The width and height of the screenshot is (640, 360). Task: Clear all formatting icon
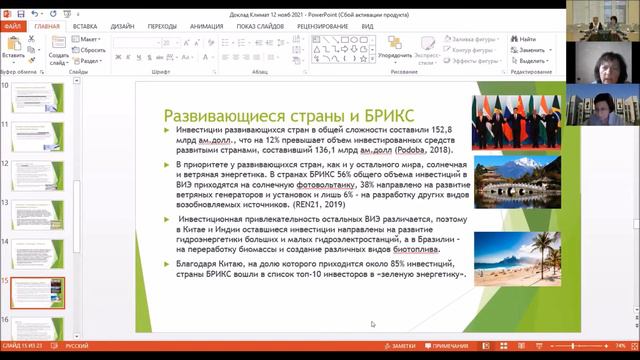[x=211, y=43]
